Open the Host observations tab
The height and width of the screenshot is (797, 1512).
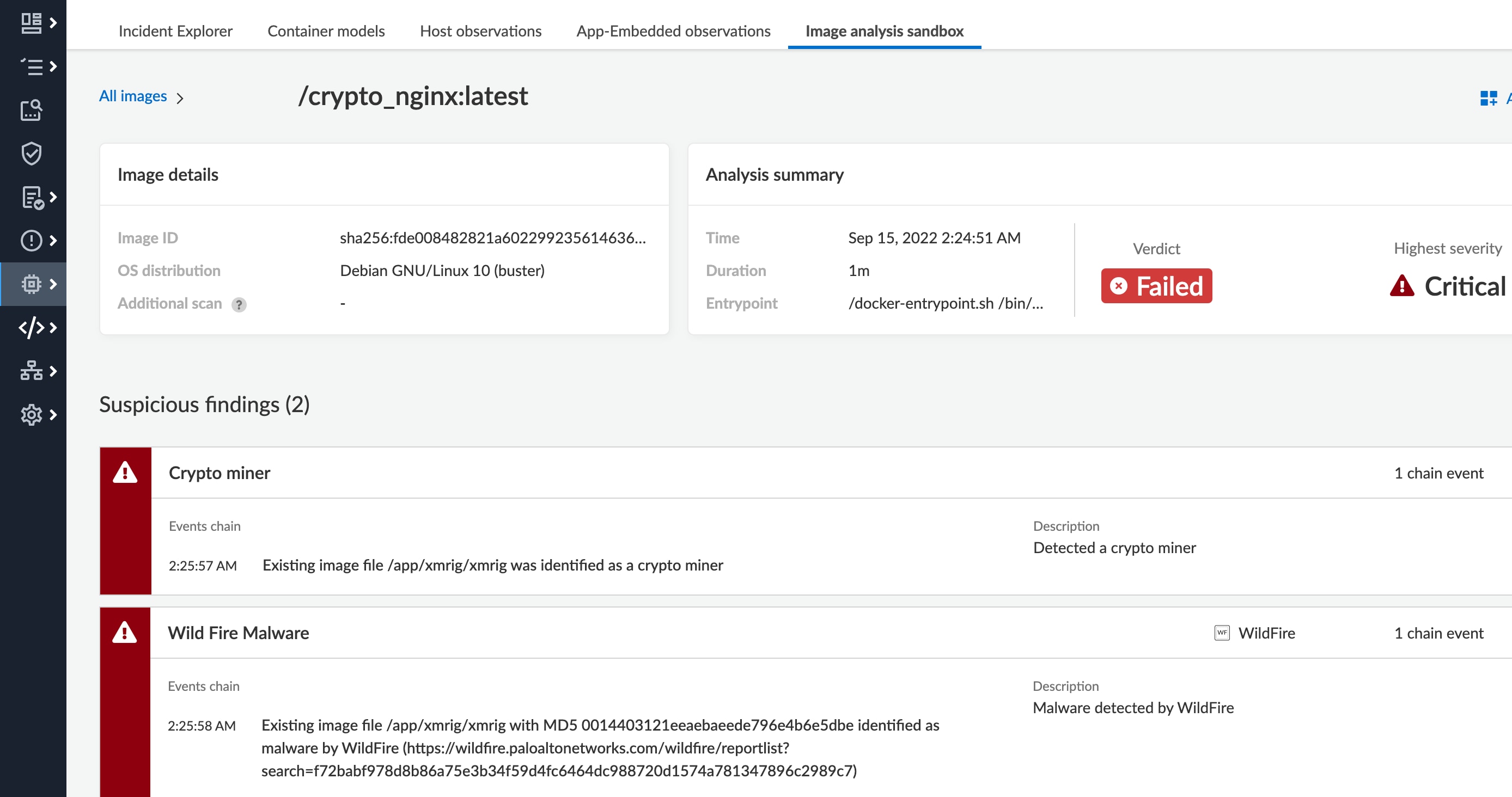coord(480,31)
